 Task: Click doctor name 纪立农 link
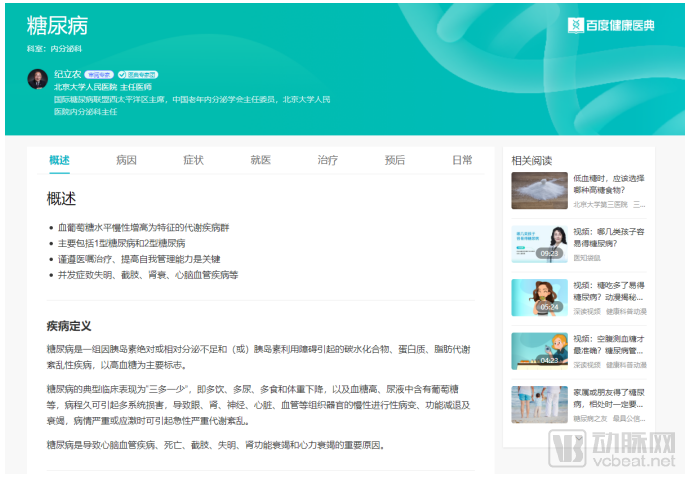[x=68, y=74]
